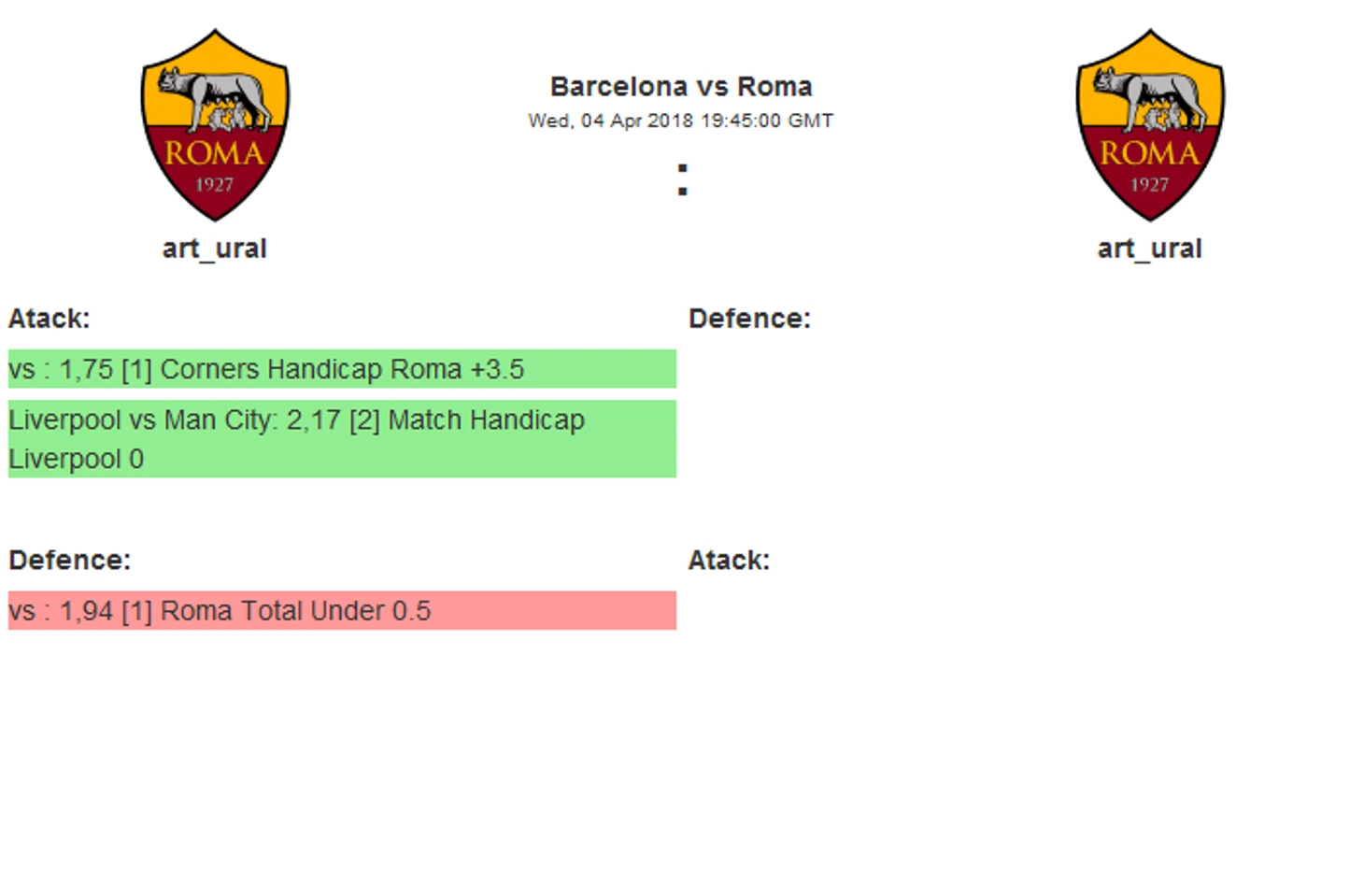Click the 1,75 odds value
This screenshot has width=1364, height=896.
pos(86,370)
